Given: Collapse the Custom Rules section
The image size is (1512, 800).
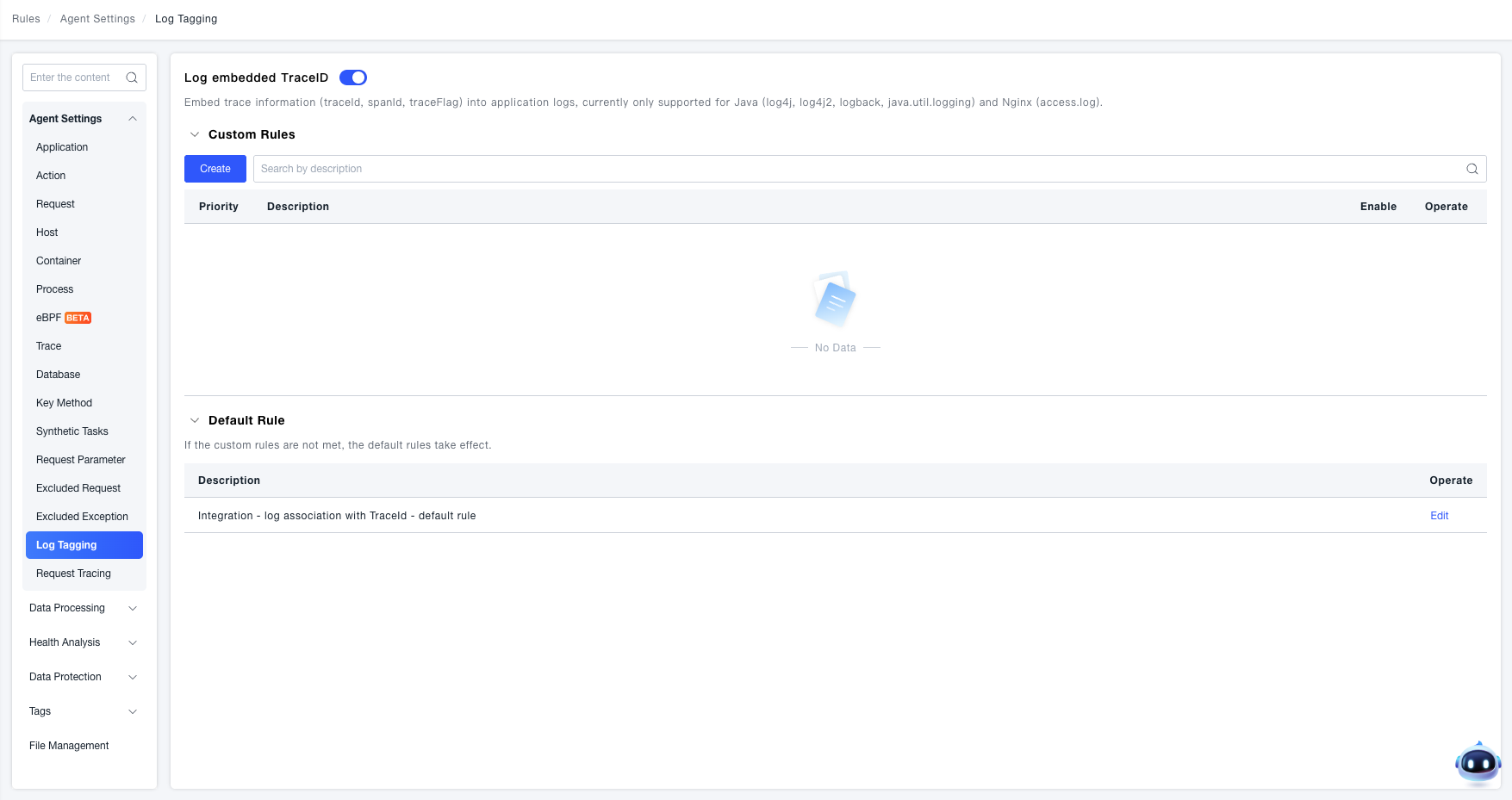Looking at the screenshot, I should pyautogui.click(x=195, y=134).
